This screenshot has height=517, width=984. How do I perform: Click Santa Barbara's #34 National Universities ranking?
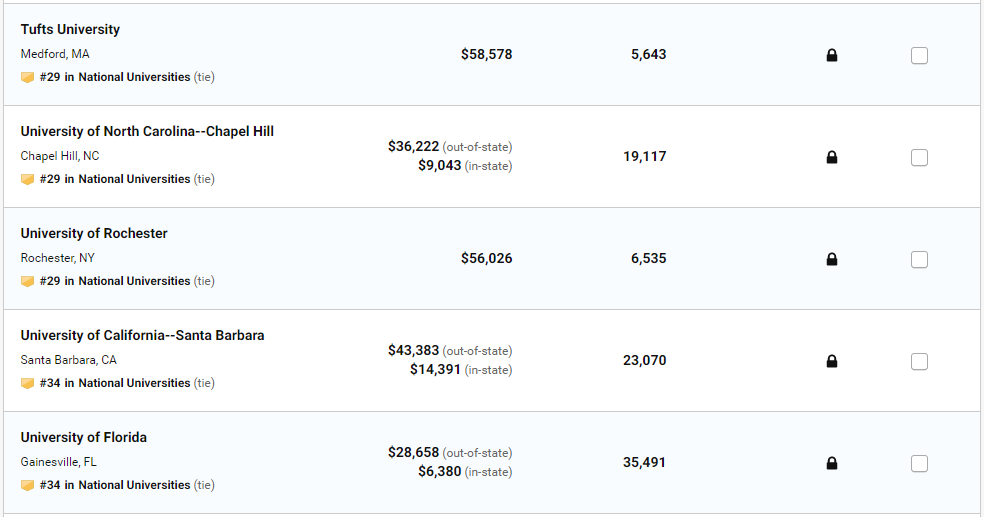pos(115,383)
